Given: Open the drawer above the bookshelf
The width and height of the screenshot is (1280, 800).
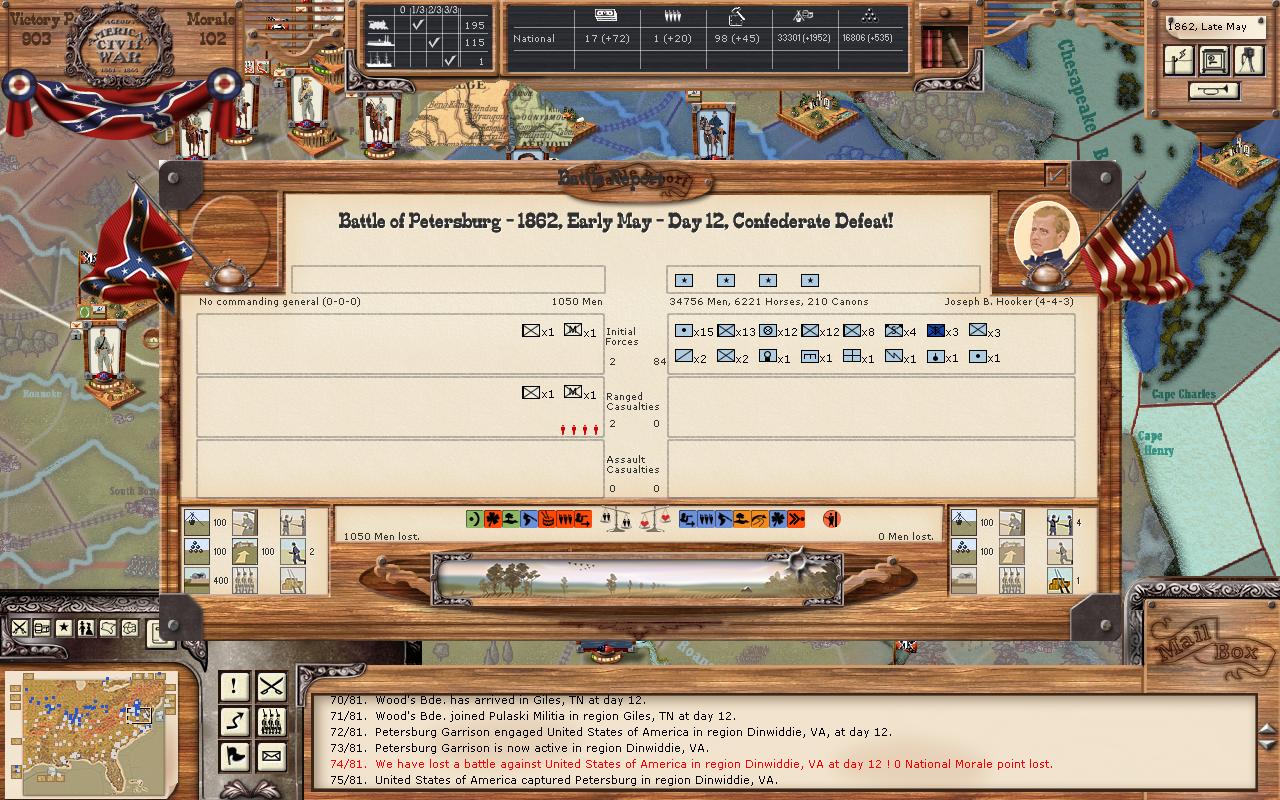Looking at the screenshot, I should tap(943, 12).
